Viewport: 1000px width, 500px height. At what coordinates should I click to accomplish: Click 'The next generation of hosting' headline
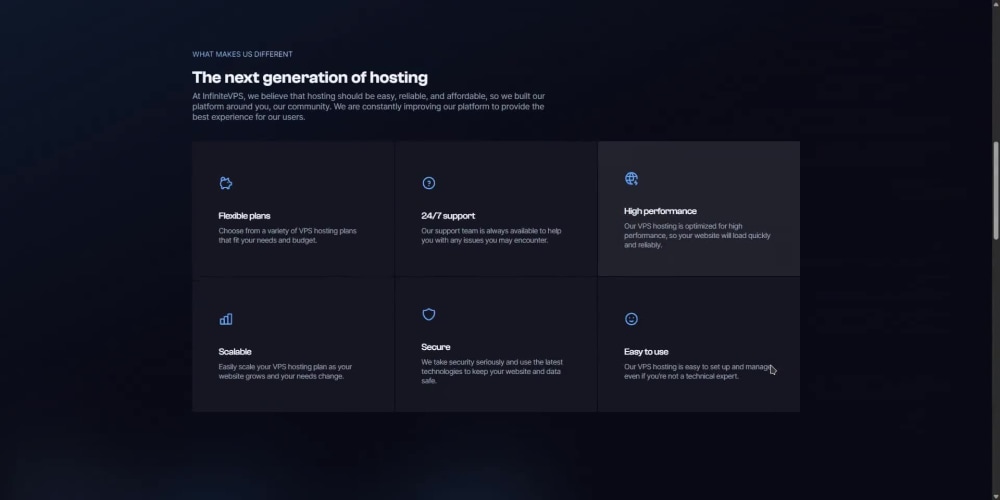[310, 78]
